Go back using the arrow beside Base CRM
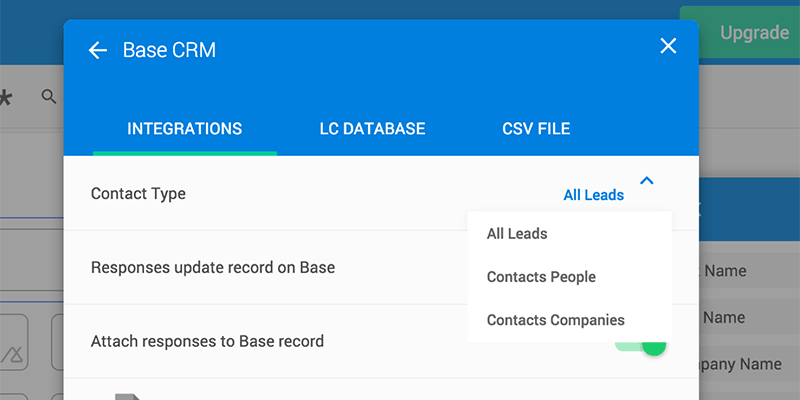The width and height of the screenshot is (800, 400). coord(97,50)
